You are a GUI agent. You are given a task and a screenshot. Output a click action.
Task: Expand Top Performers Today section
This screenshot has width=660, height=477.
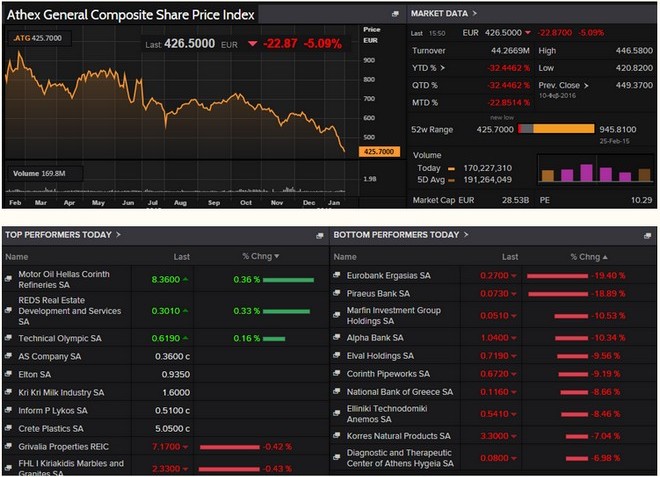[118, 234]
